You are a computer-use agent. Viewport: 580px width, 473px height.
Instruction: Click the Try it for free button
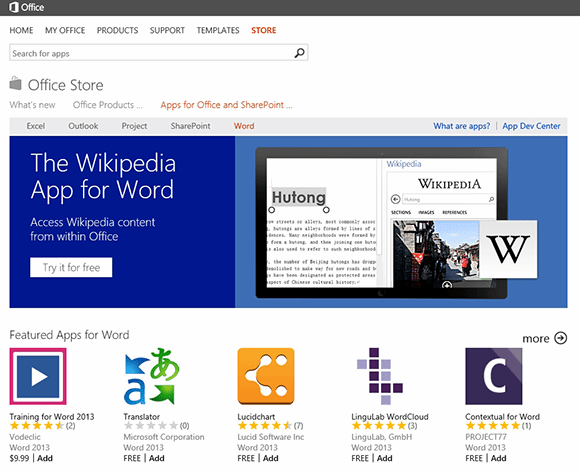click(71, 267)
